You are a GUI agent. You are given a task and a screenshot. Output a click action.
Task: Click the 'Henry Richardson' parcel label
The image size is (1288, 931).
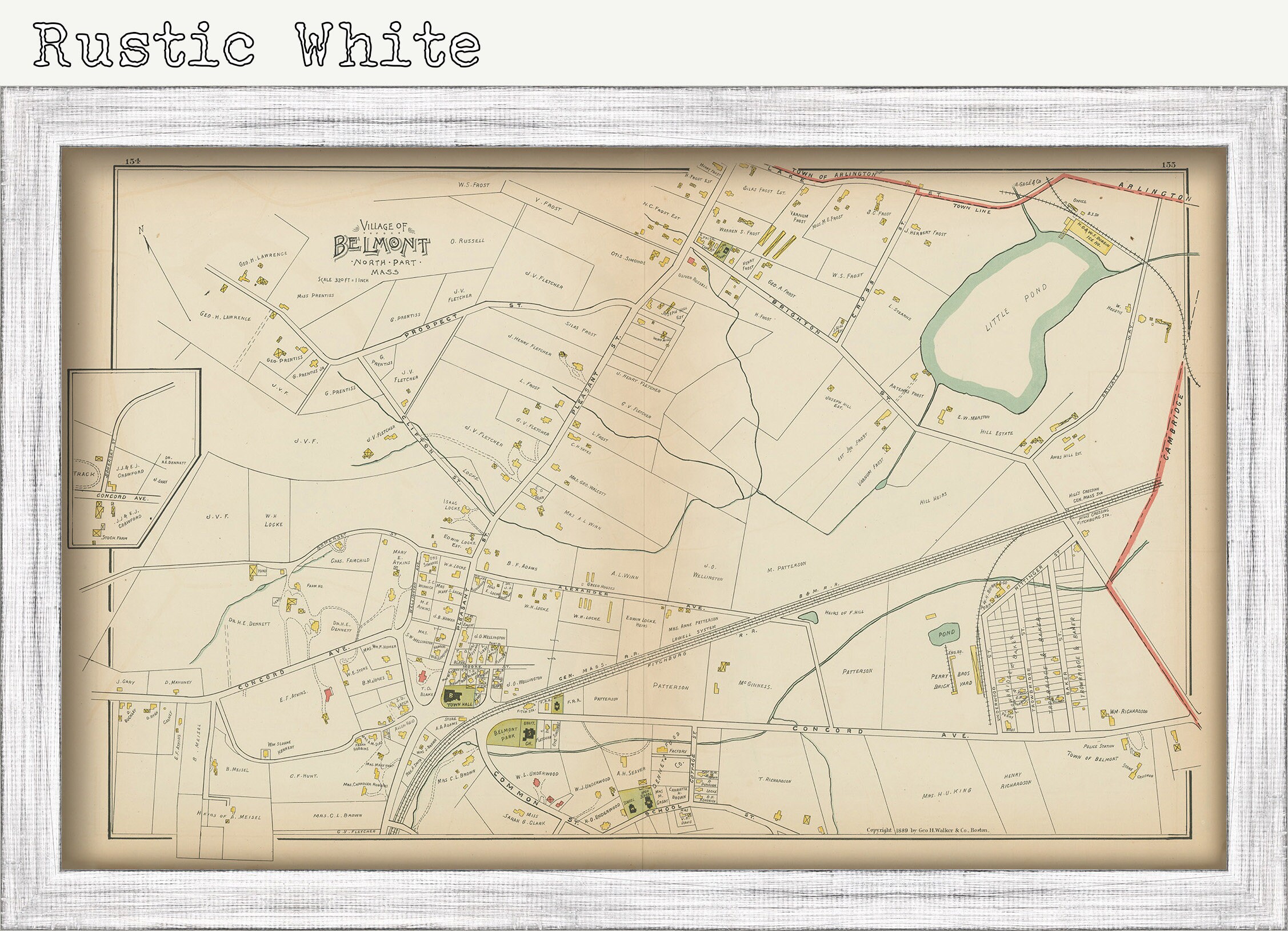click(x=1017, y=780)
